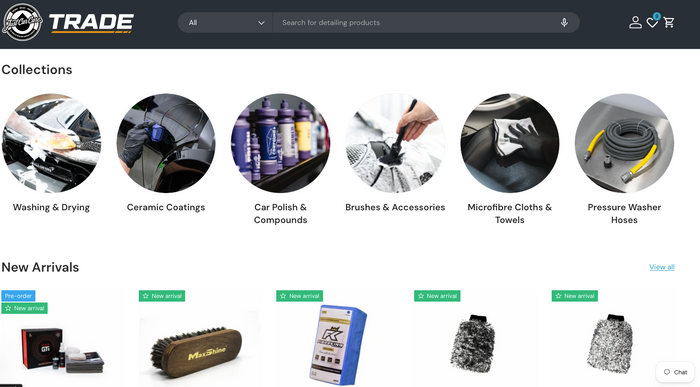
Task: Open the wishlist heart icon
Action: (652, 22)
